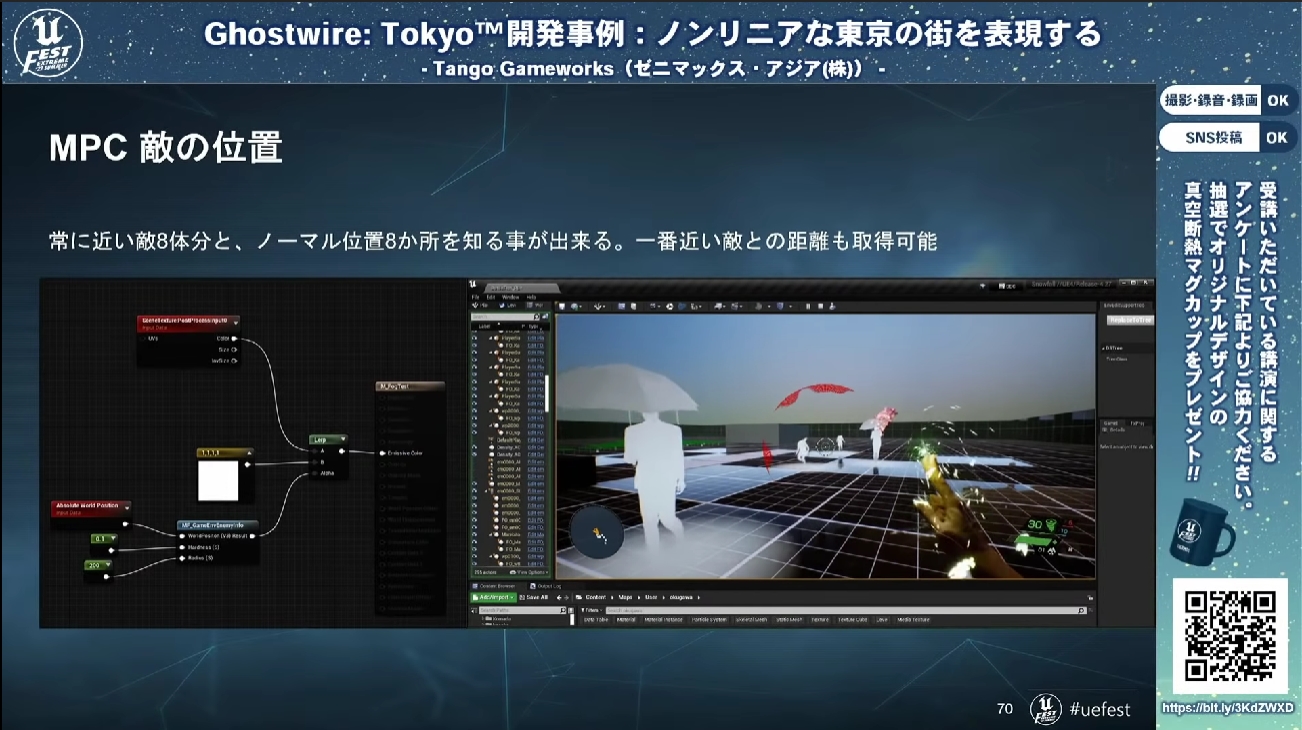Click the Content Browser lock icon
This screenshot has width=1302, height=730.
point(1090,597)
